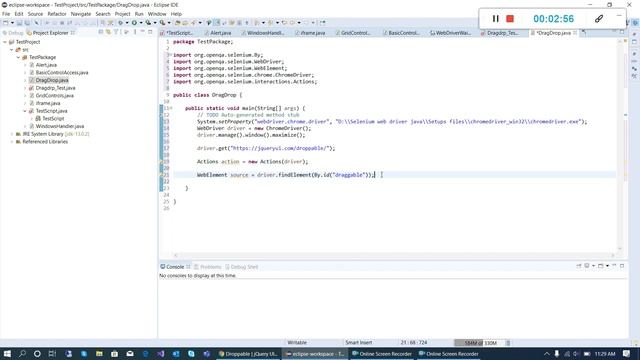640x360 pixels.
Task: Open the Window menu
Action: point(157,14)
